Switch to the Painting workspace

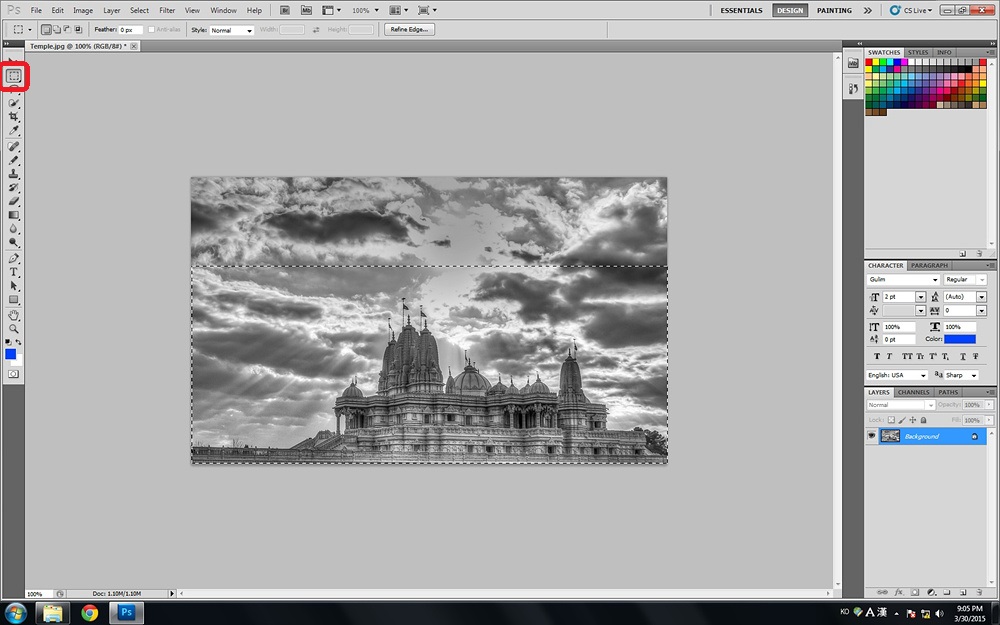pyautogui.click(x=834, y=10)
